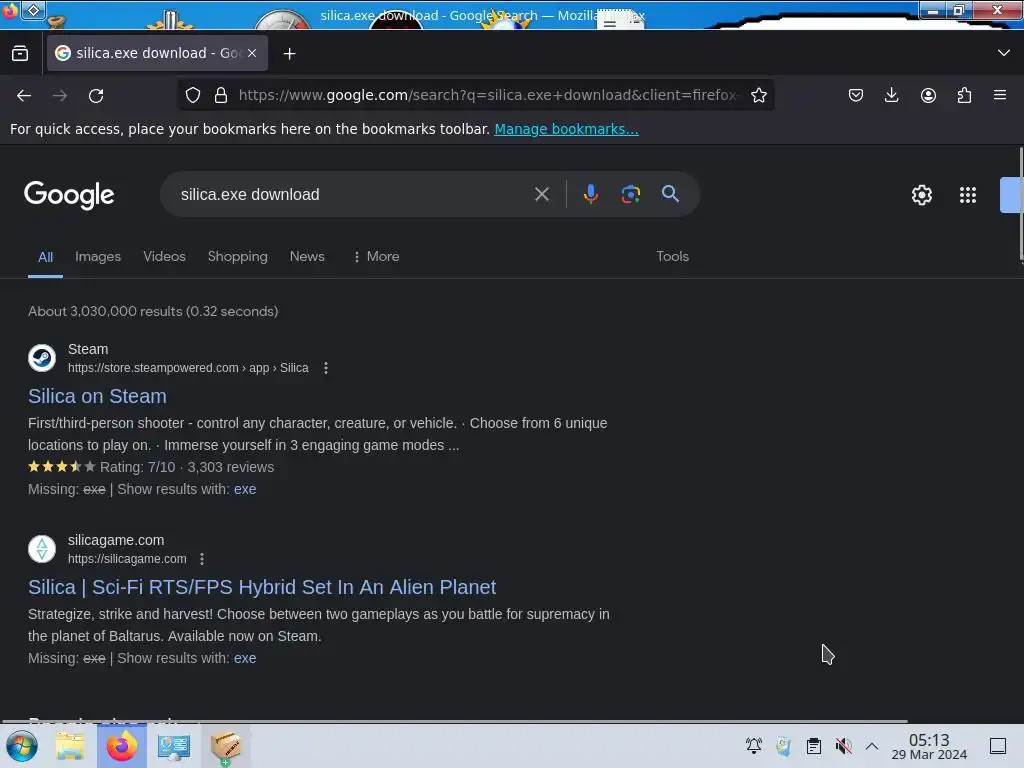Viewport: 1024px width, 768px height.
Task: Submit search with magnifying glass
Action: tap(670, 193)
